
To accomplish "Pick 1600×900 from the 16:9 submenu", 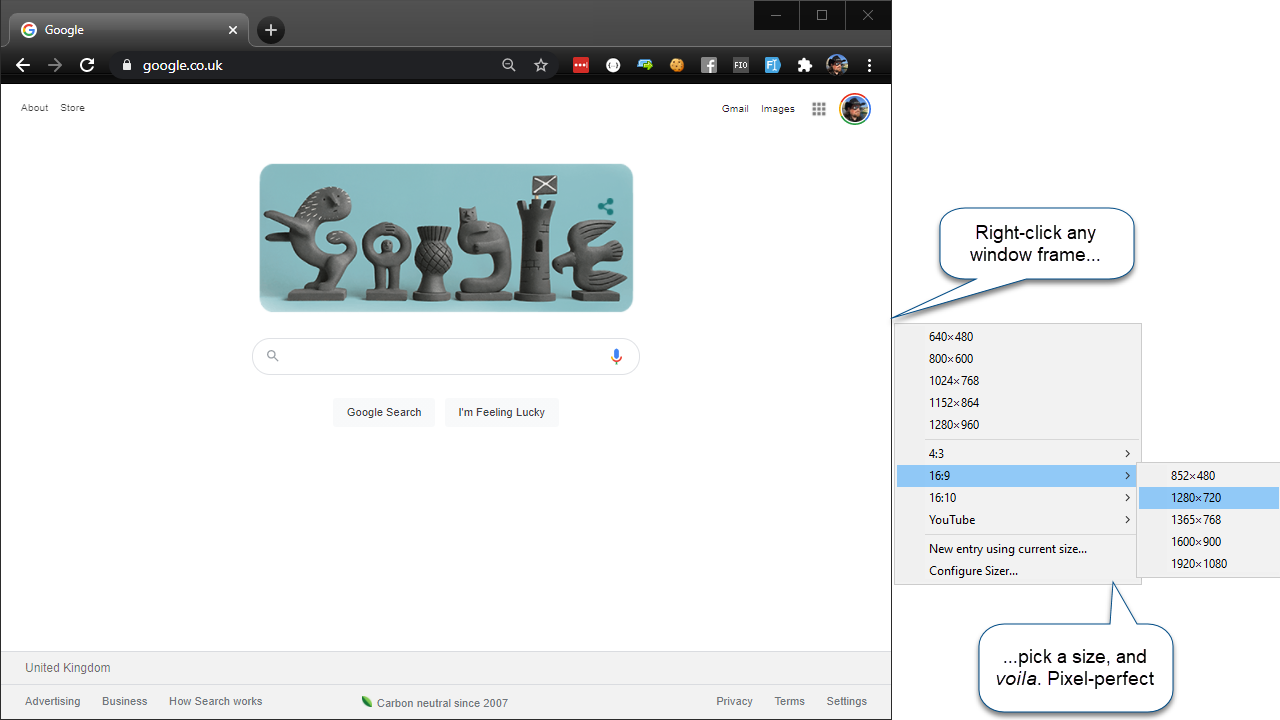I will (1209, 542).
